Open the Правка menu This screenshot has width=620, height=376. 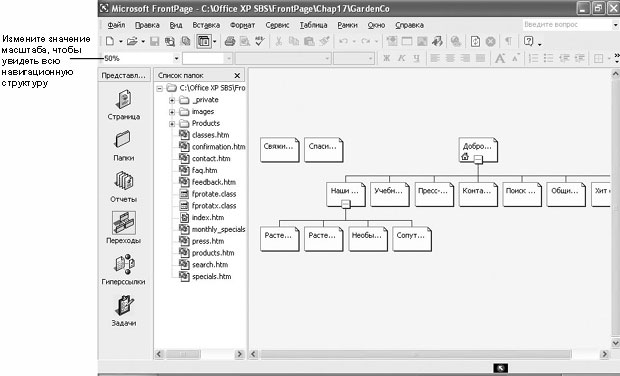click(x=147, y=25)
